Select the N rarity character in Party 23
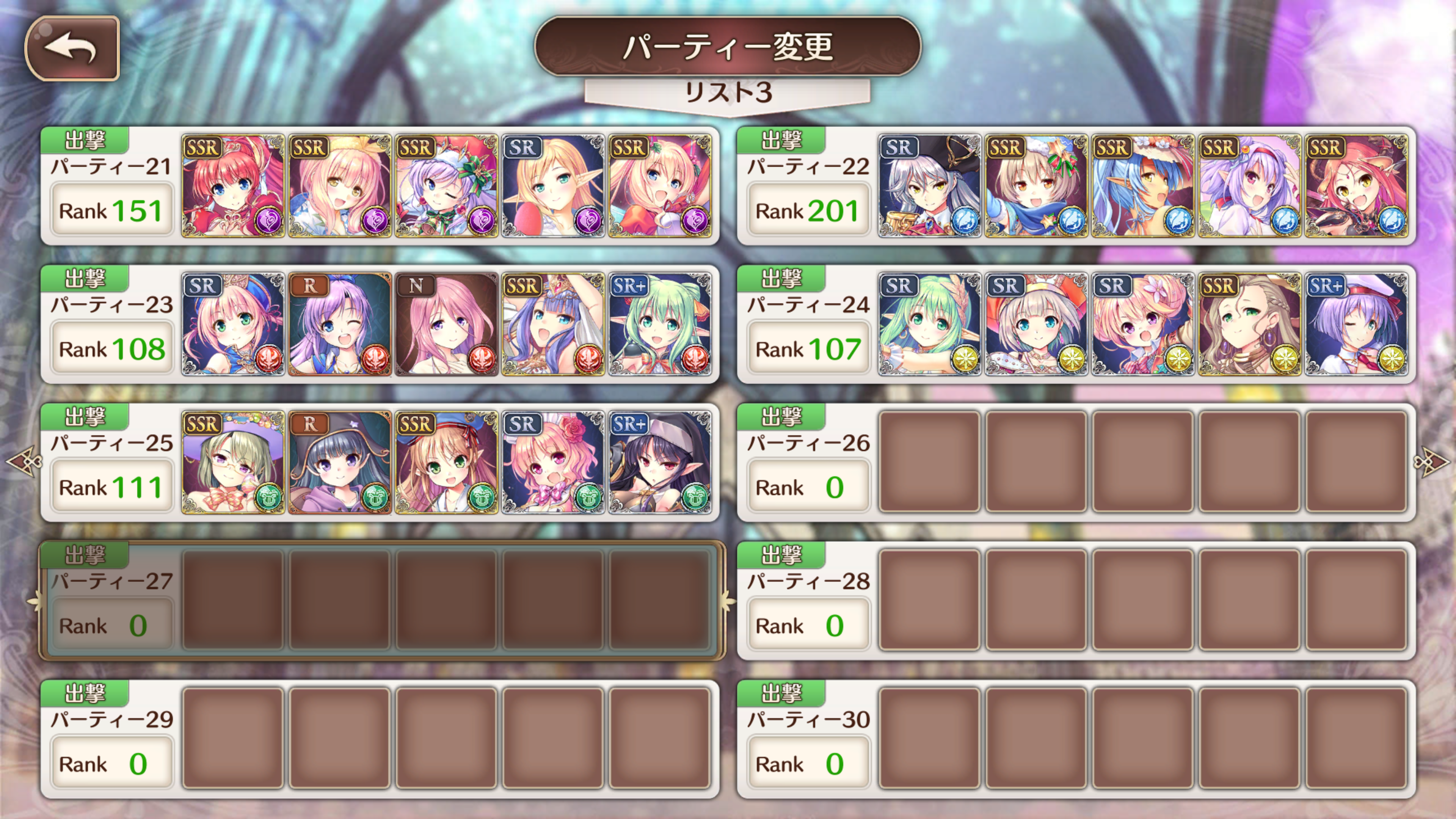 coord(447,325)
